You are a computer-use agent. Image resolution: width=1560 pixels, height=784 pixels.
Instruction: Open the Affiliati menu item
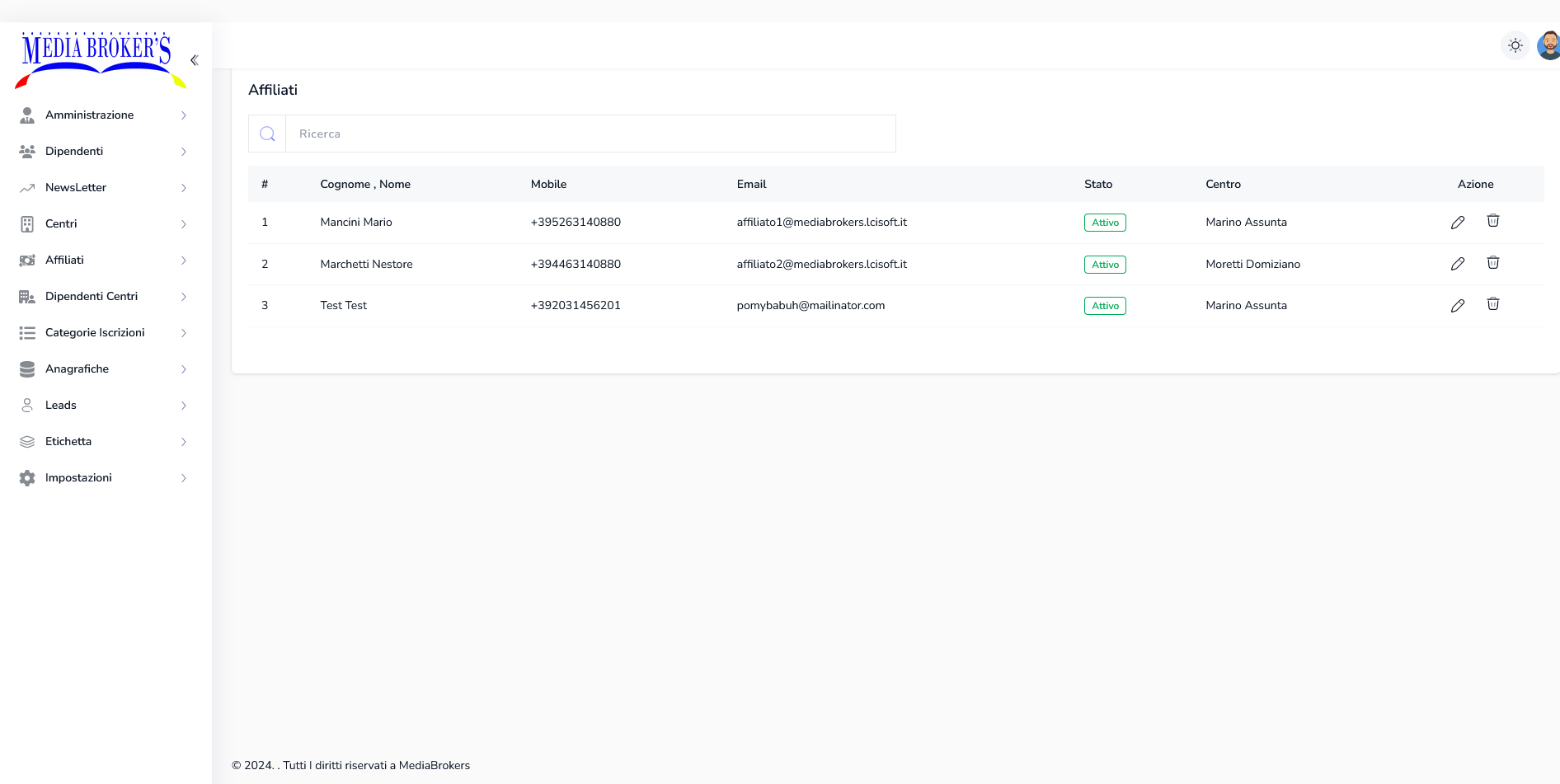coord(64,260)
